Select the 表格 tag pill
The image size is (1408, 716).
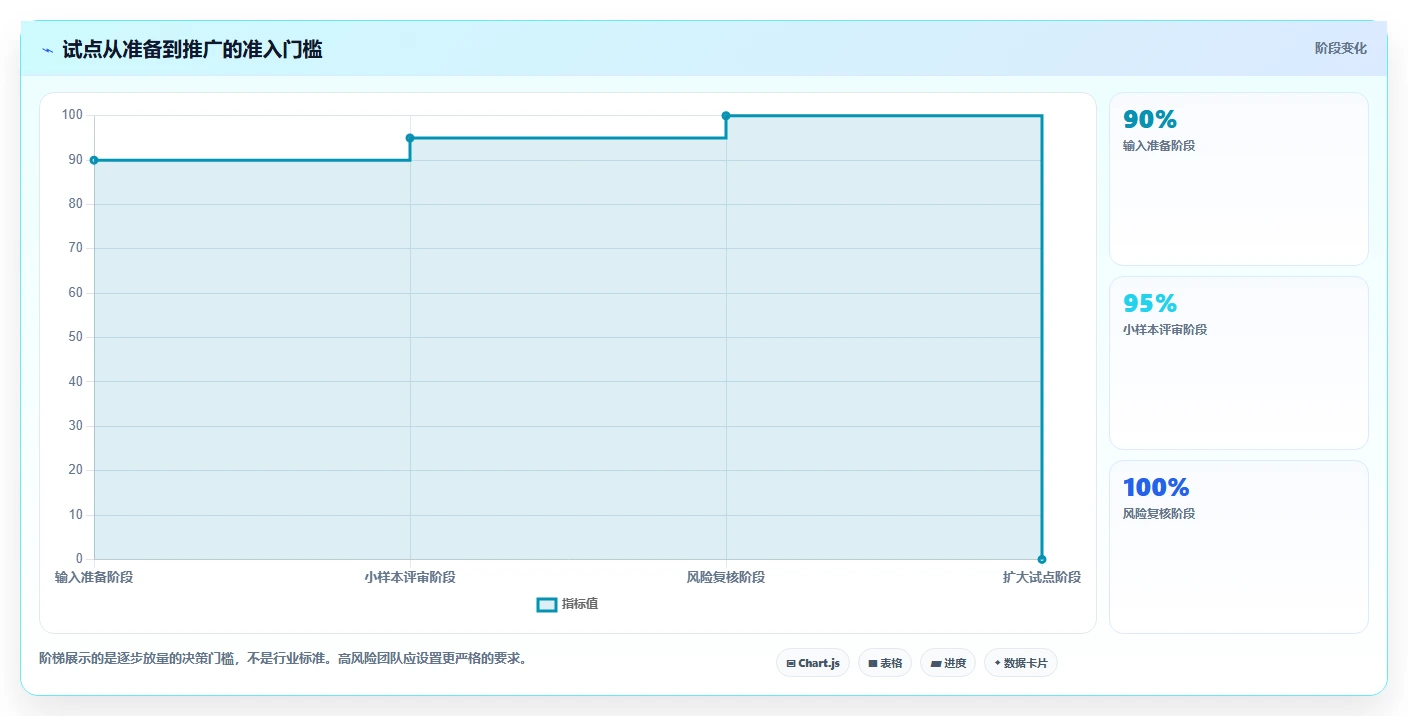[x=885, y=663]
